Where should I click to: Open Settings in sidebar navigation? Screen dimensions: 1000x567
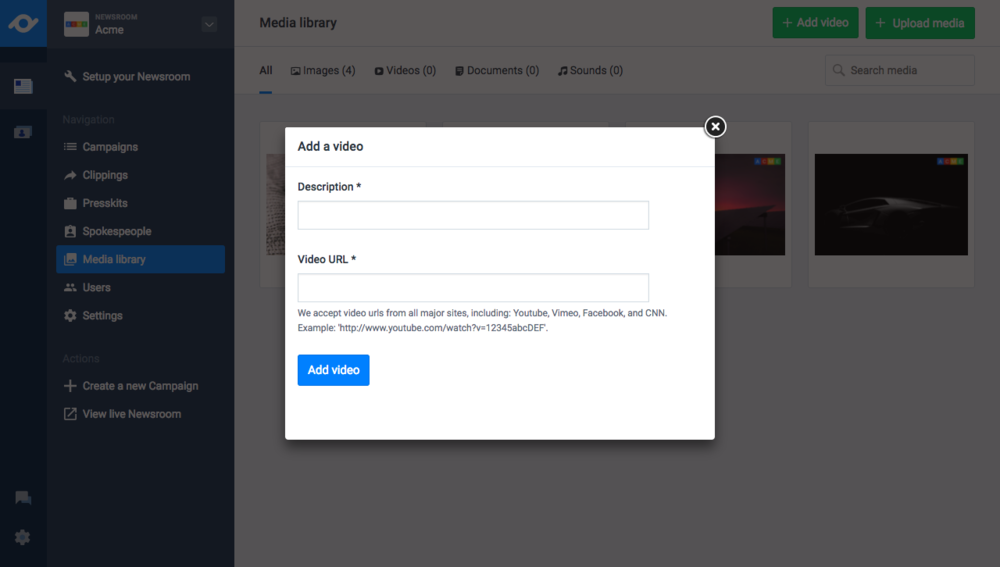140,315
